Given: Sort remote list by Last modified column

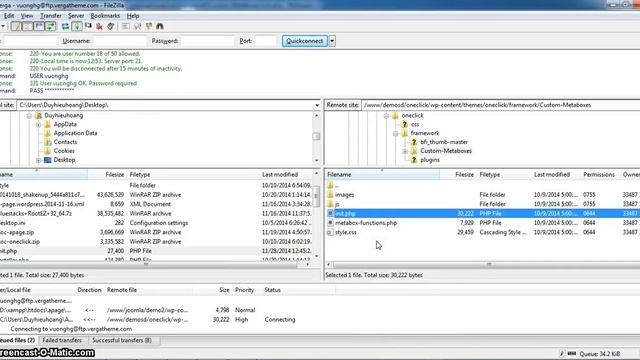Looking at the screenshot, I should (x=556, y=174).
